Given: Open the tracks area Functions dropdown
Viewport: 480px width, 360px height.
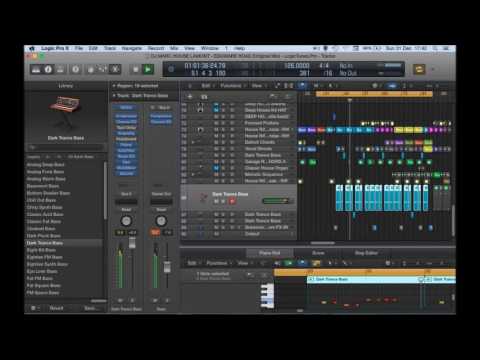Looking at the screenshot, I should [x=232, y=86].
